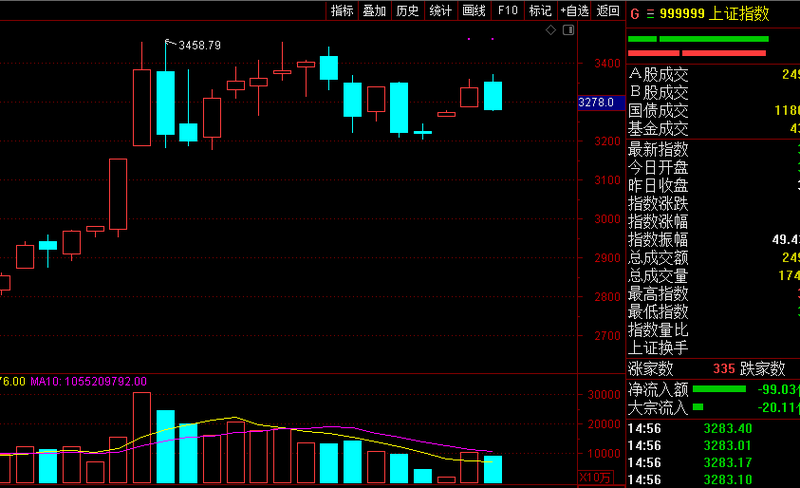The width and height of the screenshot is (800, 488).
Task: Select the 叠加 overlay toolbar button
Action: [x=374, y=11]
